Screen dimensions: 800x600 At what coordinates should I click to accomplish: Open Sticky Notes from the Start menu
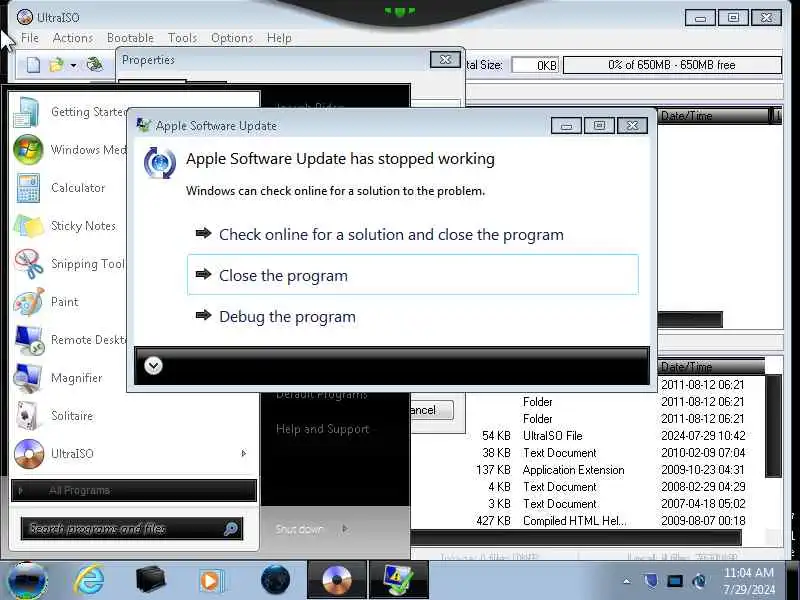(69, 226)
